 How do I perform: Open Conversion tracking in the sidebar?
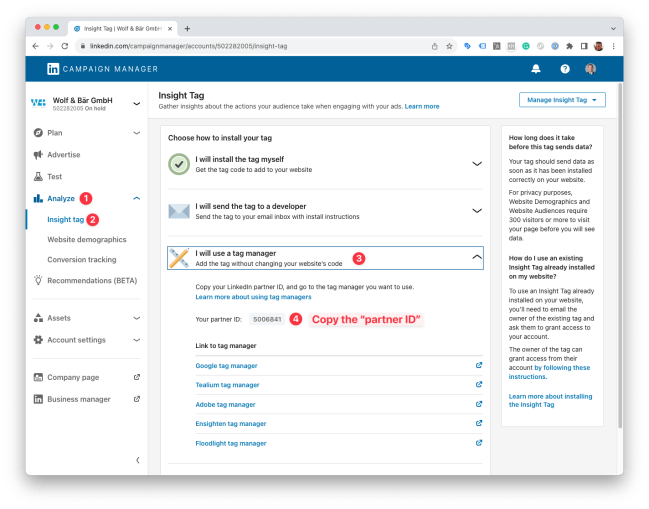[x=82, y=259]
